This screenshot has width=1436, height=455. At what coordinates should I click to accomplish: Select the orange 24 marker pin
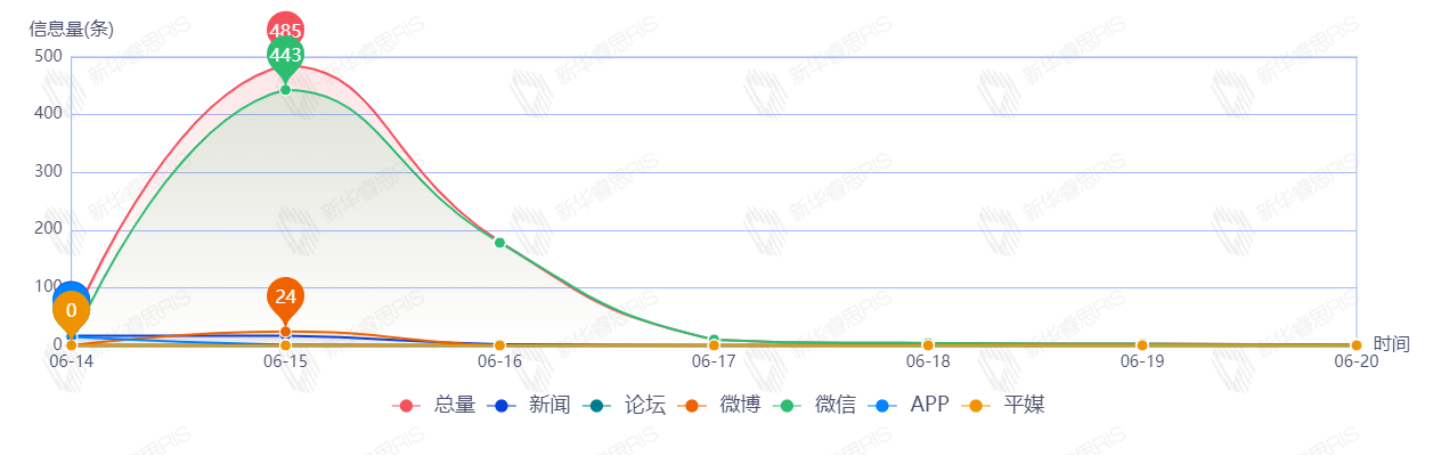pos(285,297)
